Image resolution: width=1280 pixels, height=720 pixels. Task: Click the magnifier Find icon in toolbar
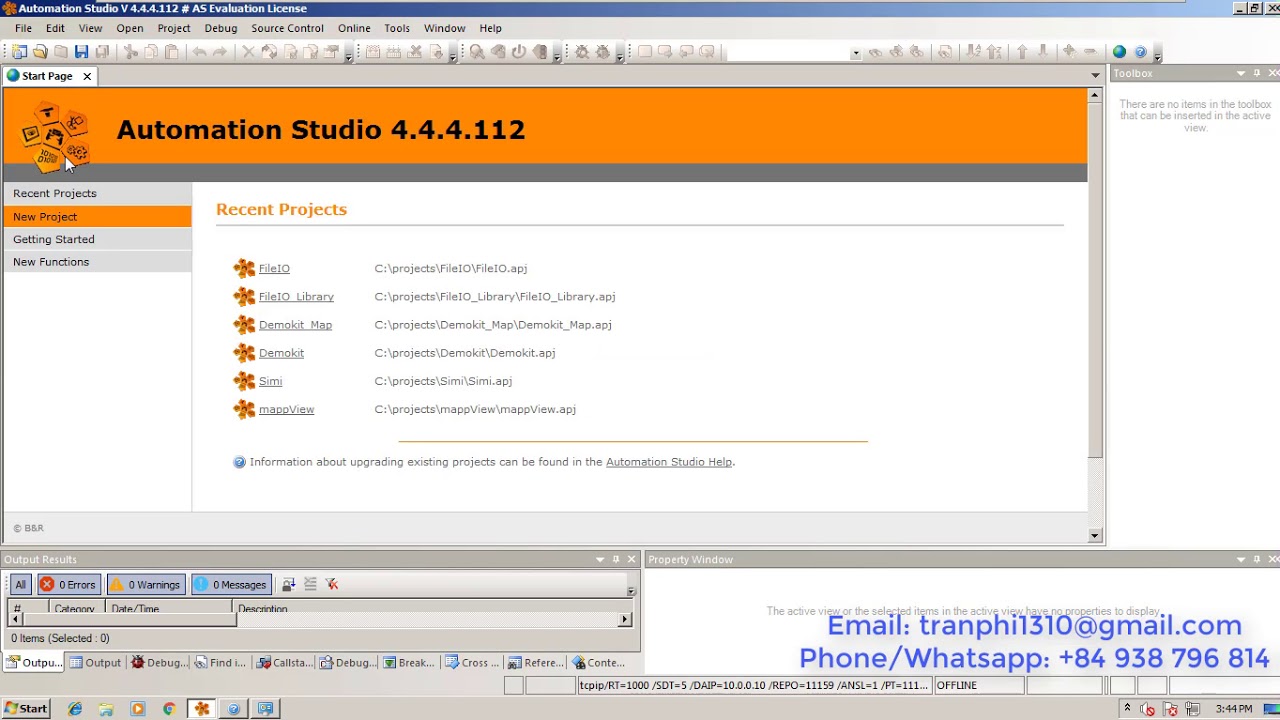coord(477,52)
